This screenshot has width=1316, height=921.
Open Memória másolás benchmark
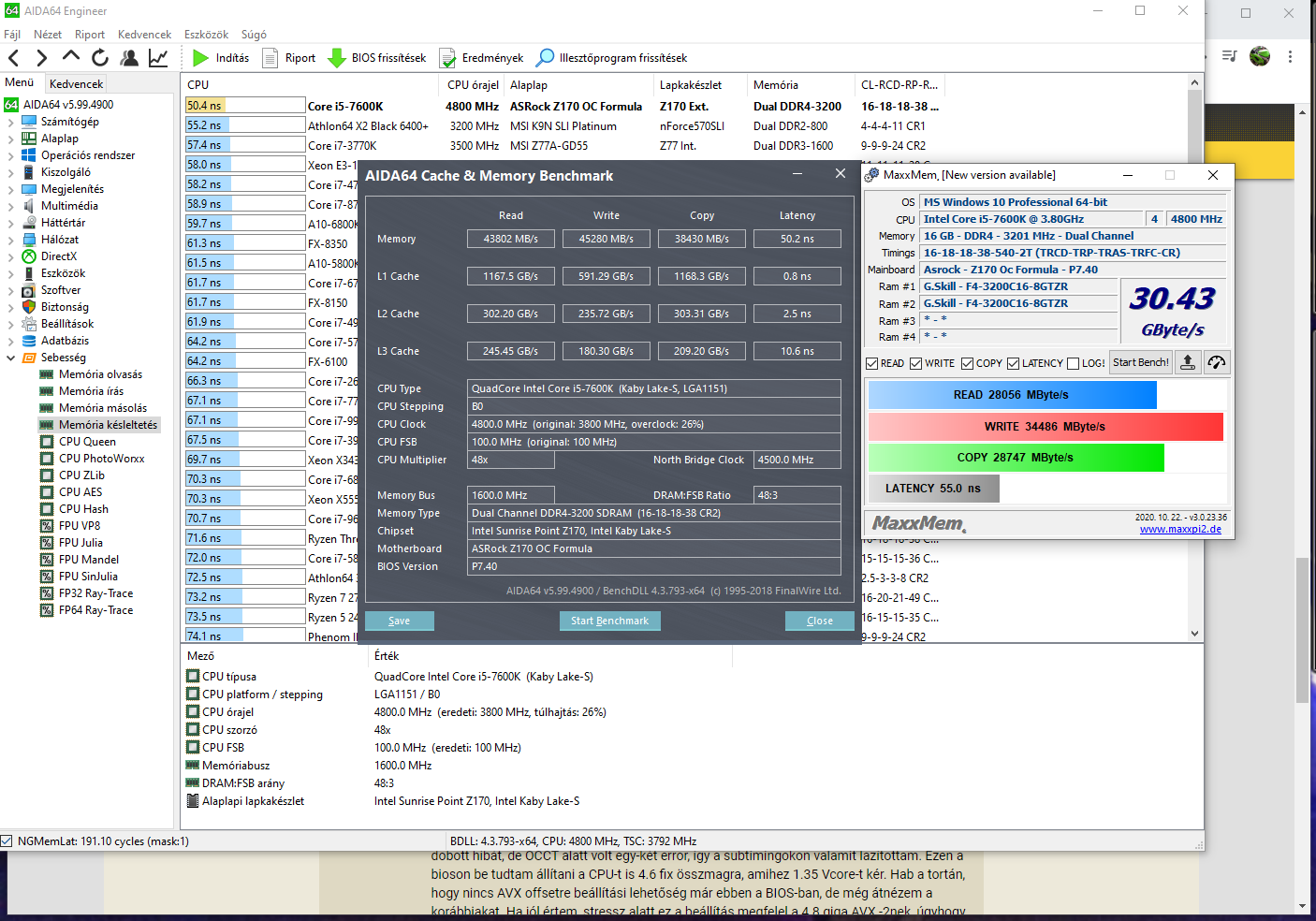103,408
